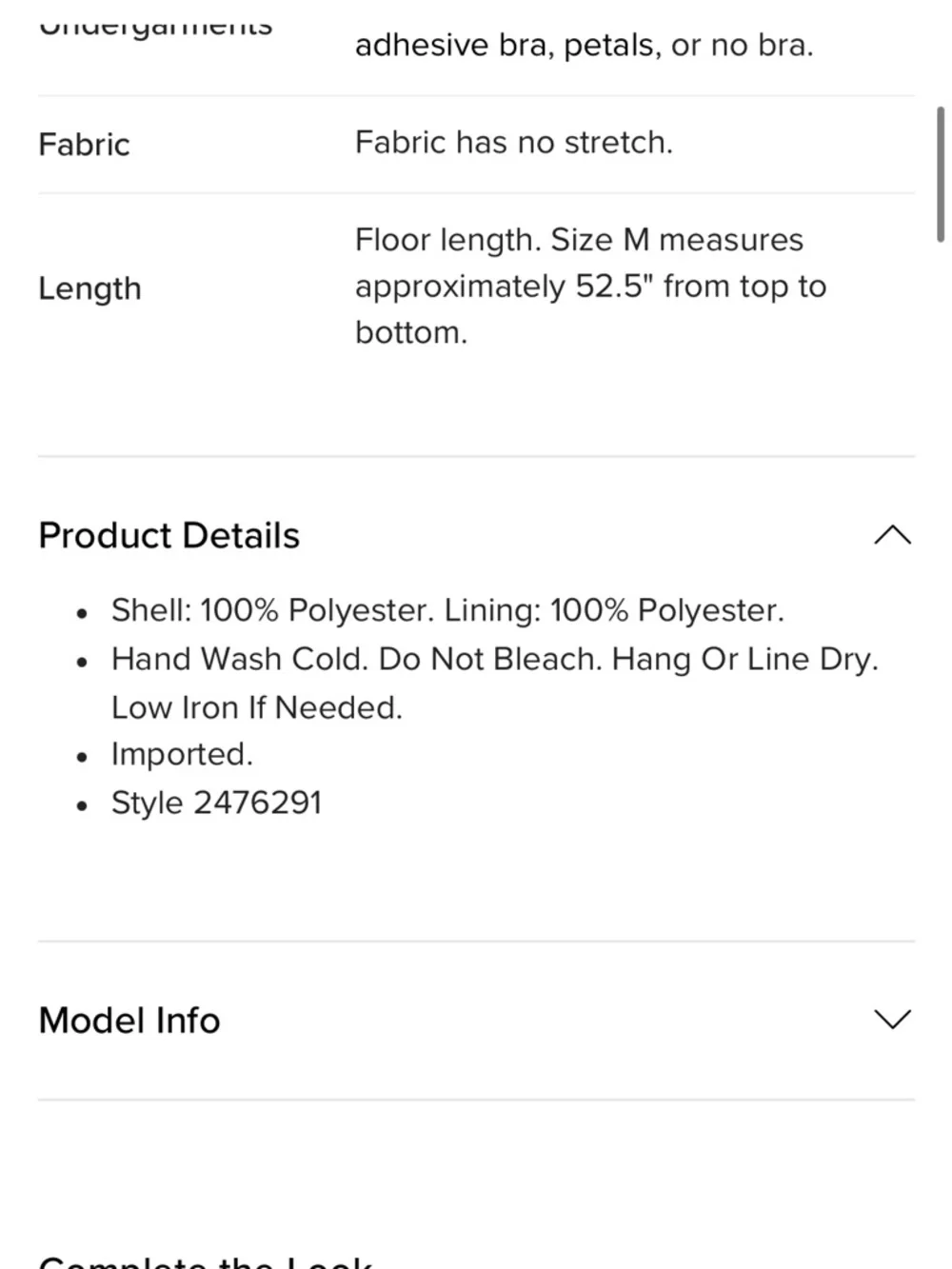Open the Model Info heading

point(129,1021)
